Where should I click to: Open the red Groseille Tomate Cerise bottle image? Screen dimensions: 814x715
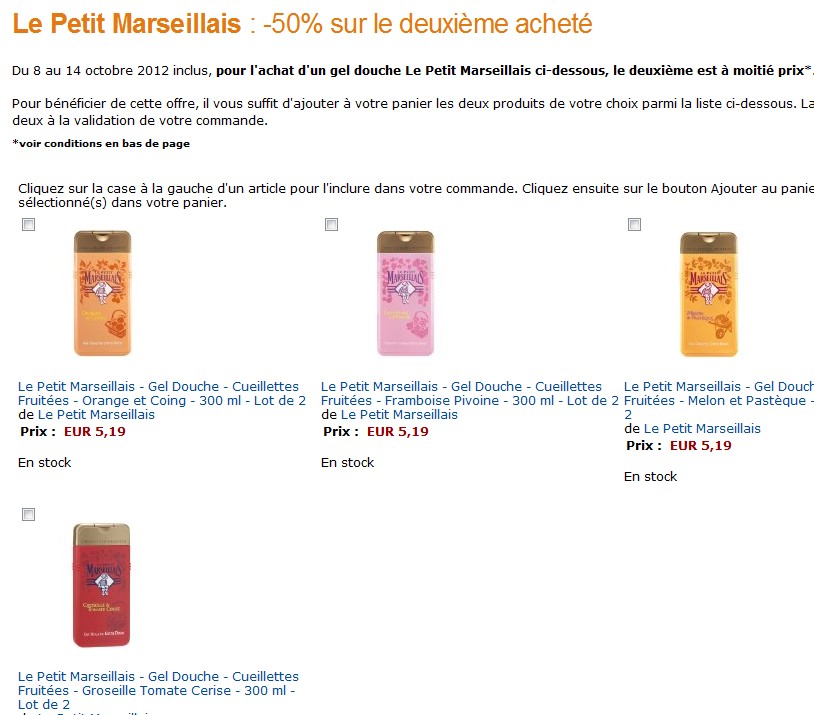(x=101, y=585)
